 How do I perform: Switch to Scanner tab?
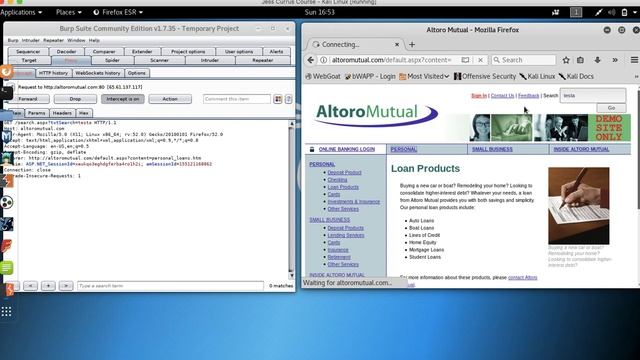tap(159, 60)
